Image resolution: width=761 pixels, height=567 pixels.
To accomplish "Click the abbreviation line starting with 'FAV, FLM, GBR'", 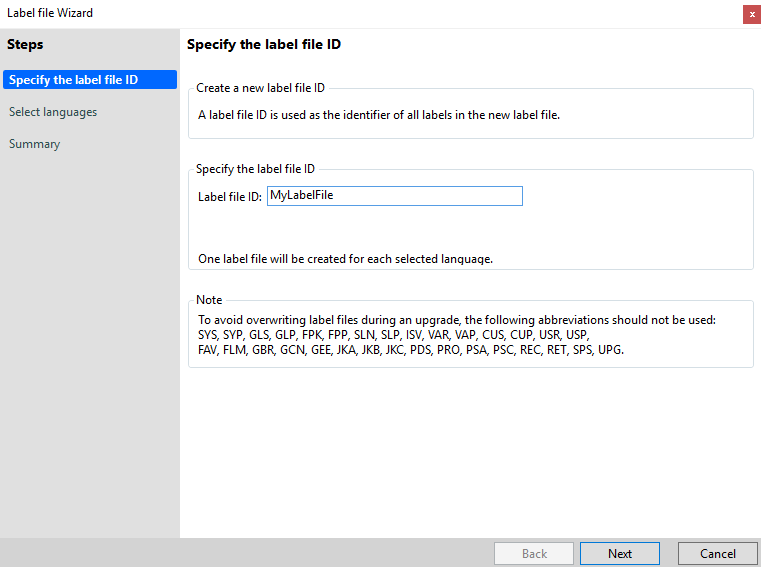I will point(411,350).
